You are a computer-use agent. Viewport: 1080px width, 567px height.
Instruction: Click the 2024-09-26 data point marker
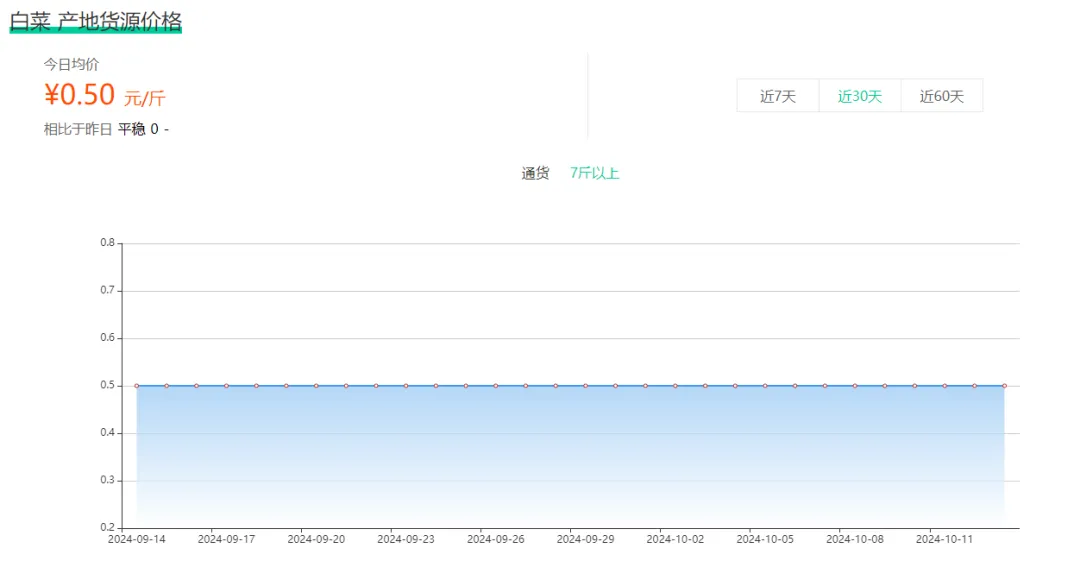495,385
